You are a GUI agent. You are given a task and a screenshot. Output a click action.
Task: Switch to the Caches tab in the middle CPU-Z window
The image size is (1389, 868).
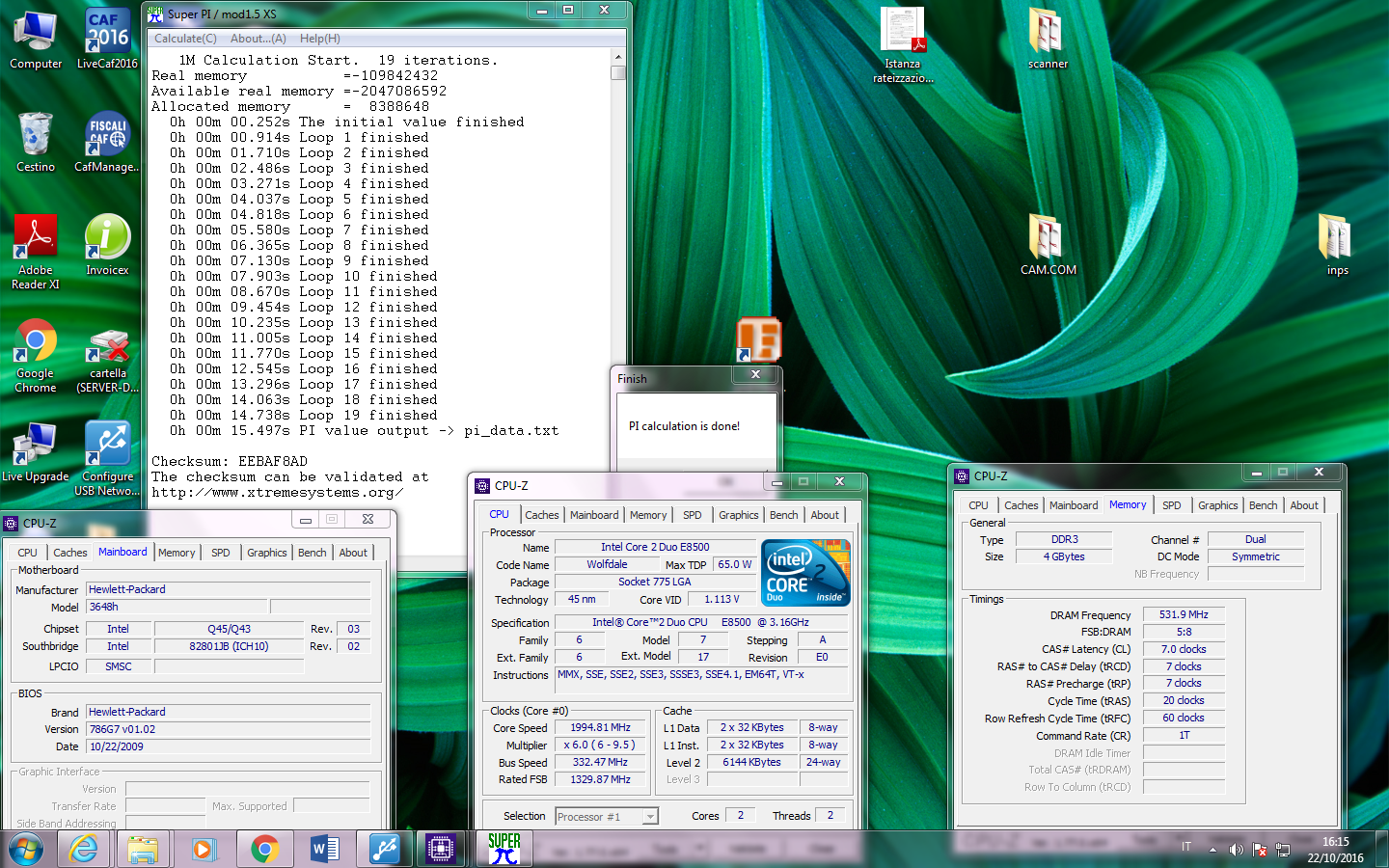tap(541, 515)
